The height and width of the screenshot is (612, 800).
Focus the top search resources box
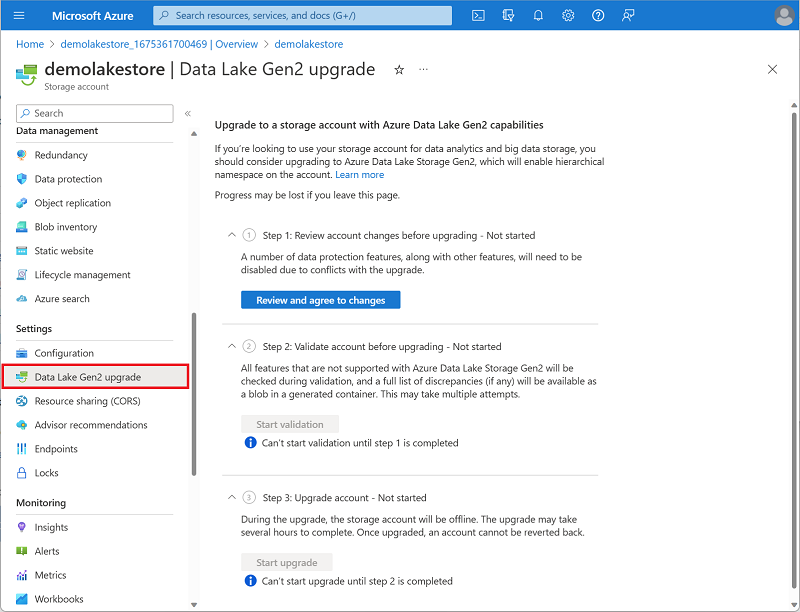point(303,15)
